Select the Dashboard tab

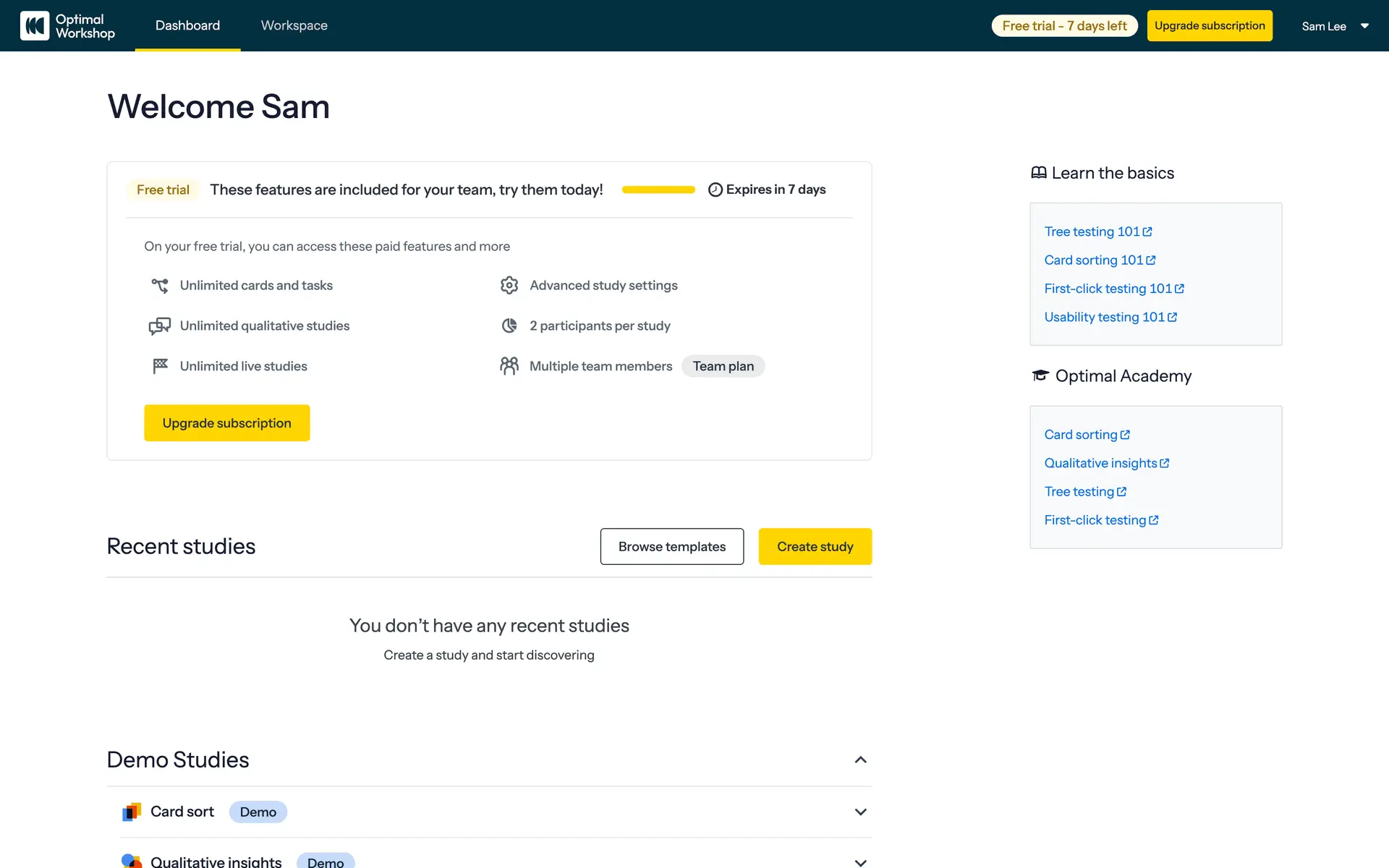[187, 26]
